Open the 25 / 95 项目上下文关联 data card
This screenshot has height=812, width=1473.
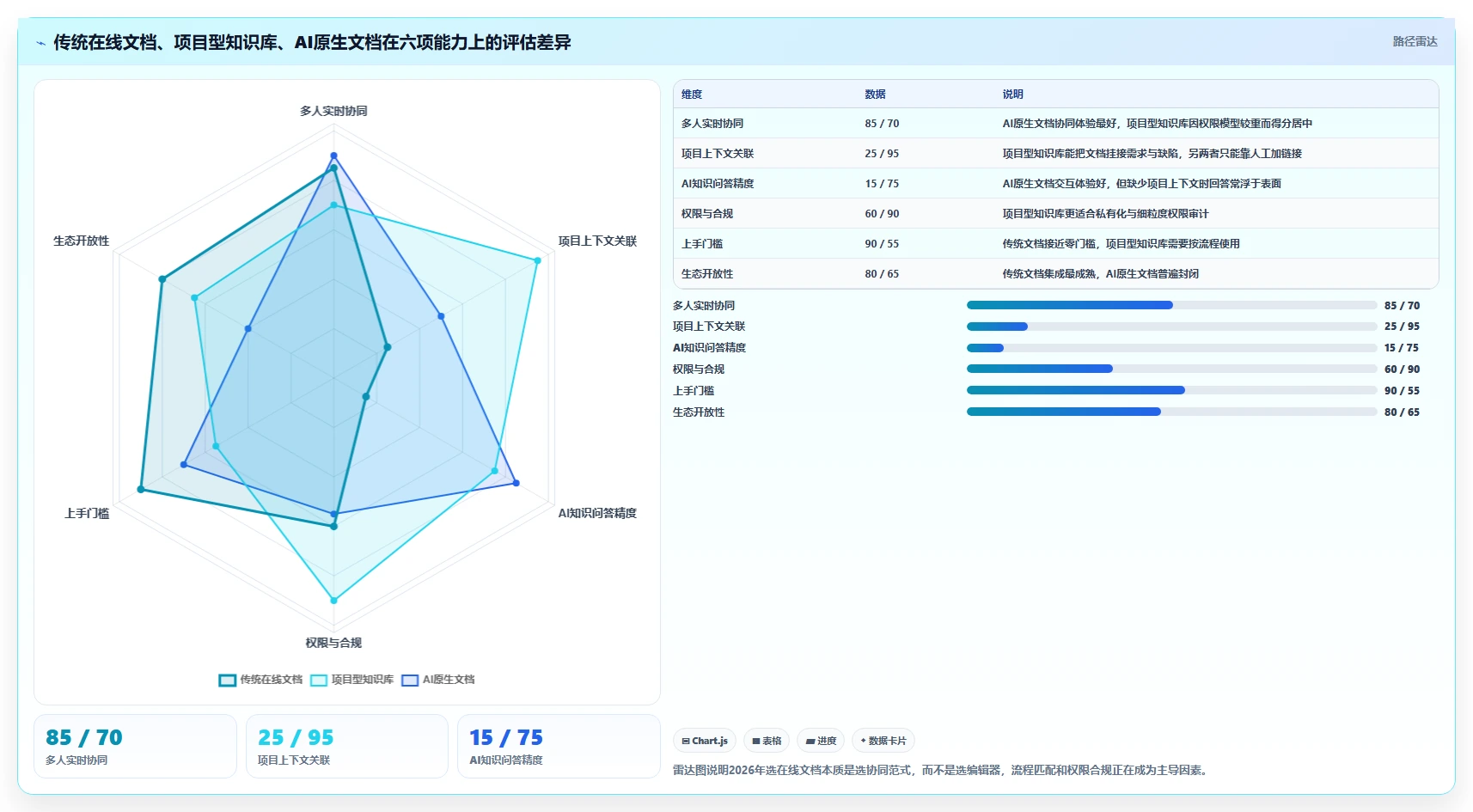tap(347, 746)
